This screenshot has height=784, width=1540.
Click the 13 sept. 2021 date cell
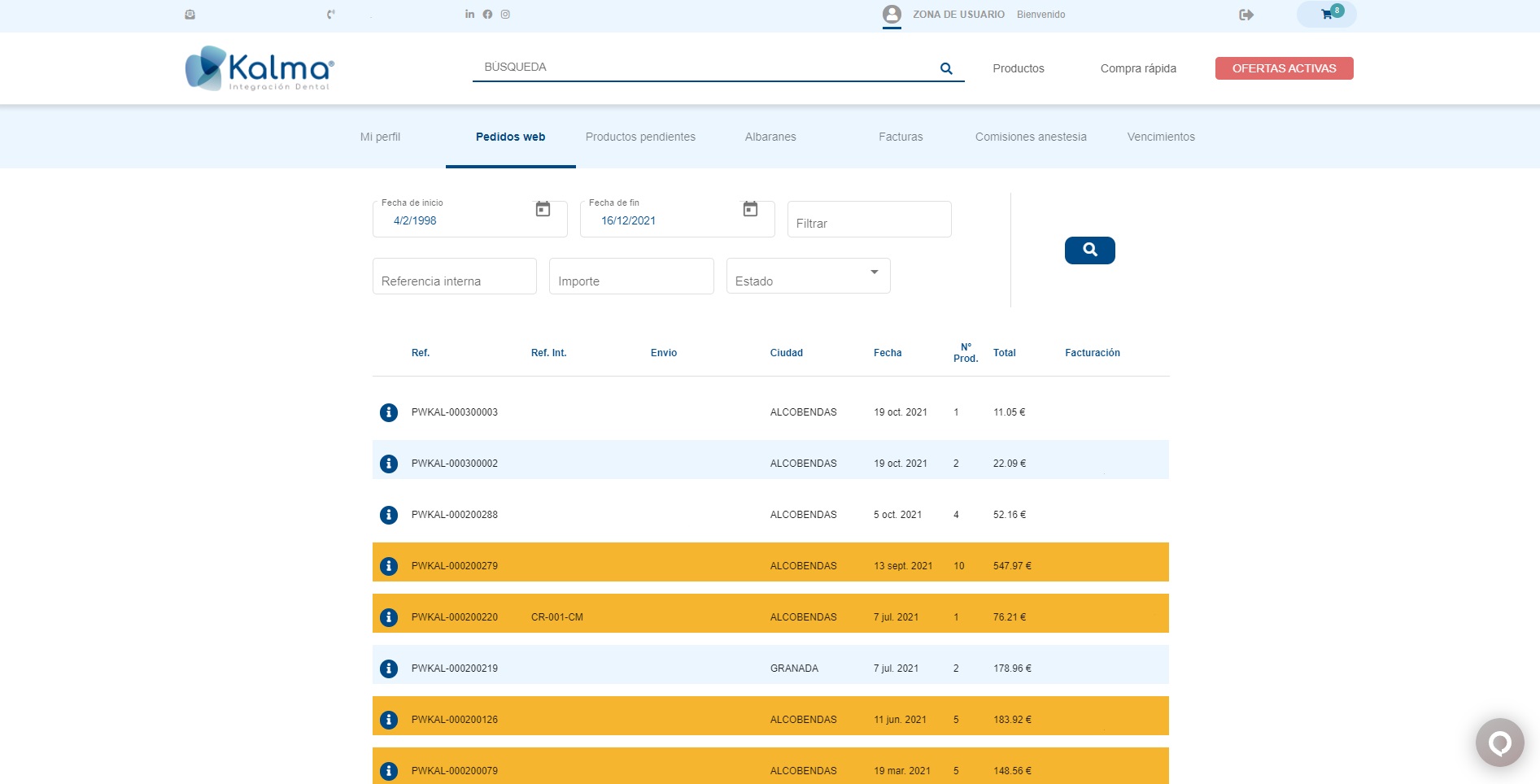click(x=903, y=566)
